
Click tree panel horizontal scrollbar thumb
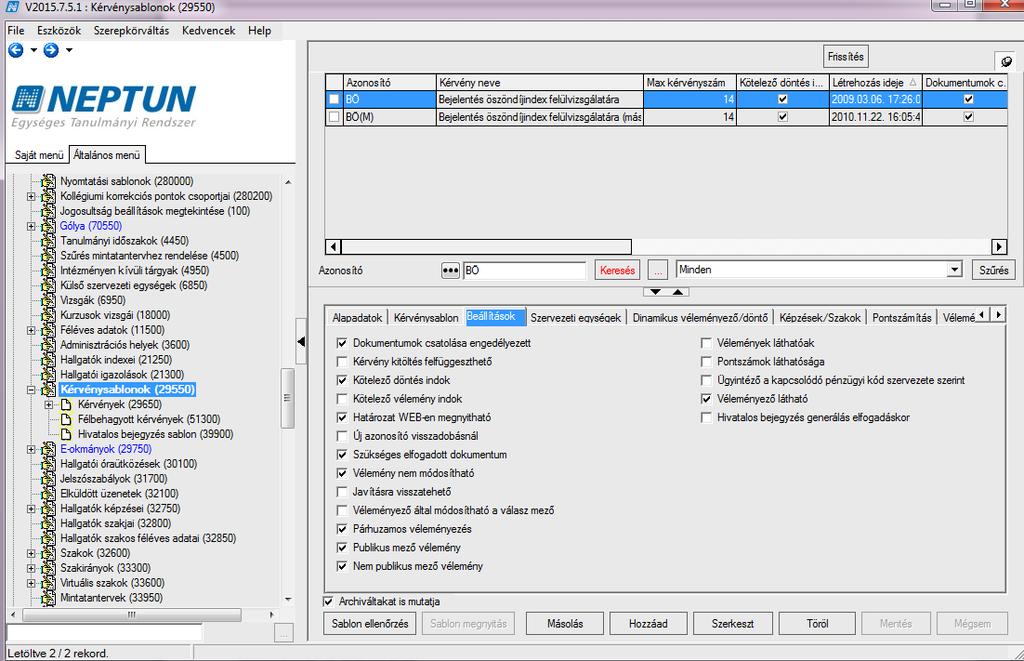pyautogui.click(x=132, y=615)
